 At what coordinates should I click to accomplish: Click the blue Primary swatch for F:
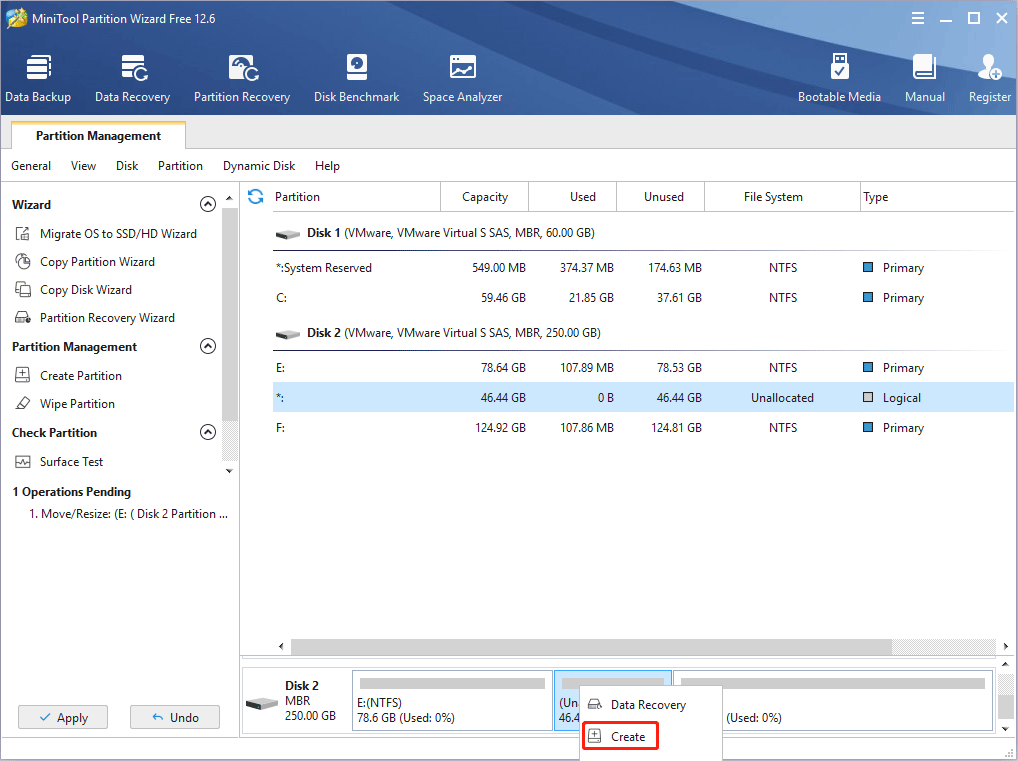[x=867, y=427]
